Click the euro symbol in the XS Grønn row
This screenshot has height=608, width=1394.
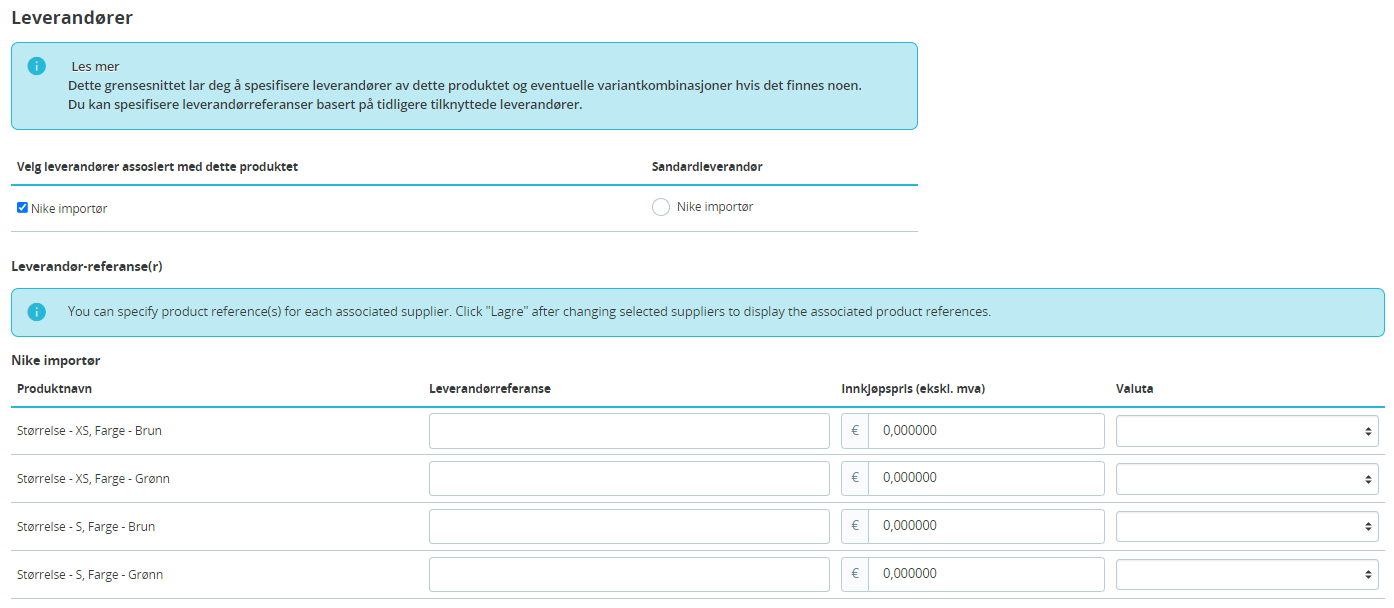point(855,479)
